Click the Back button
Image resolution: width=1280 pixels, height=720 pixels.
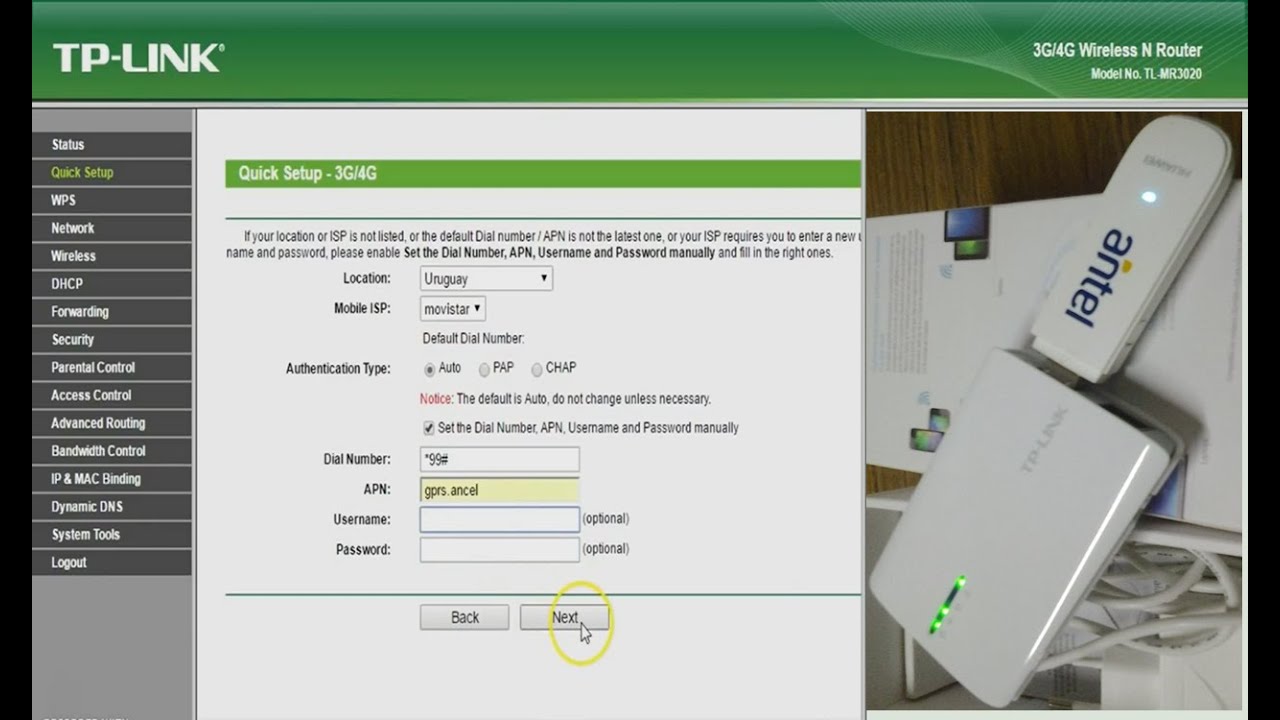pyautogui.click(x=464, y=617)
